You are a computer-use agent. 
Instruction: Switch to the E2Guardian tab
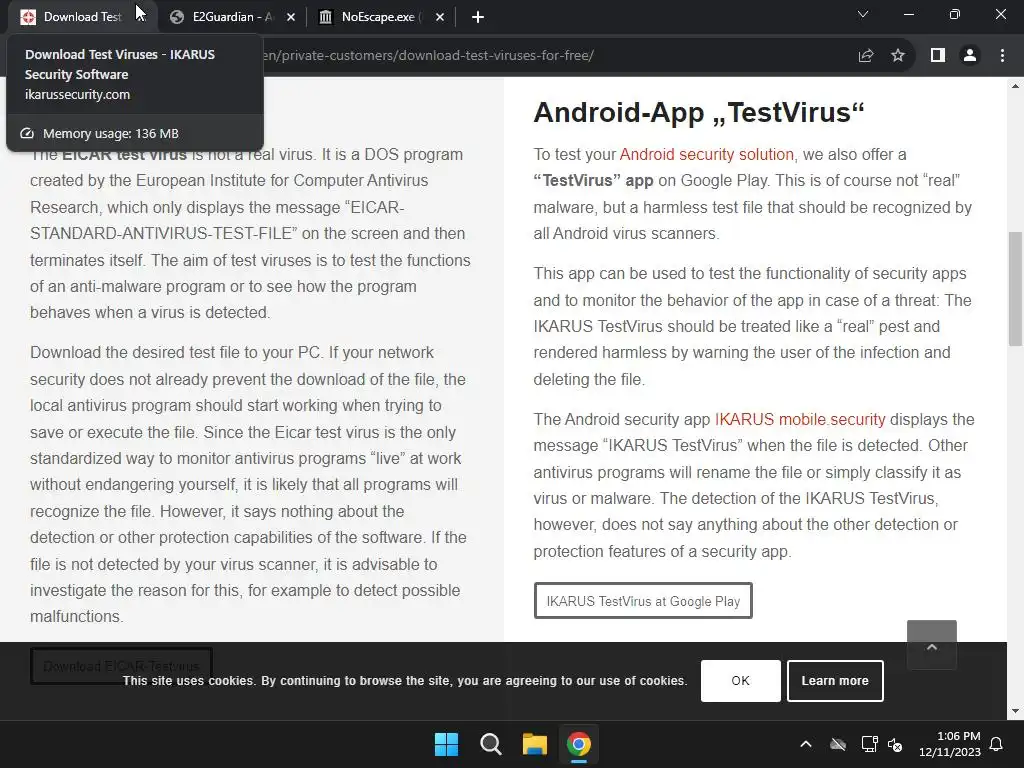click(x=232, y=17)
